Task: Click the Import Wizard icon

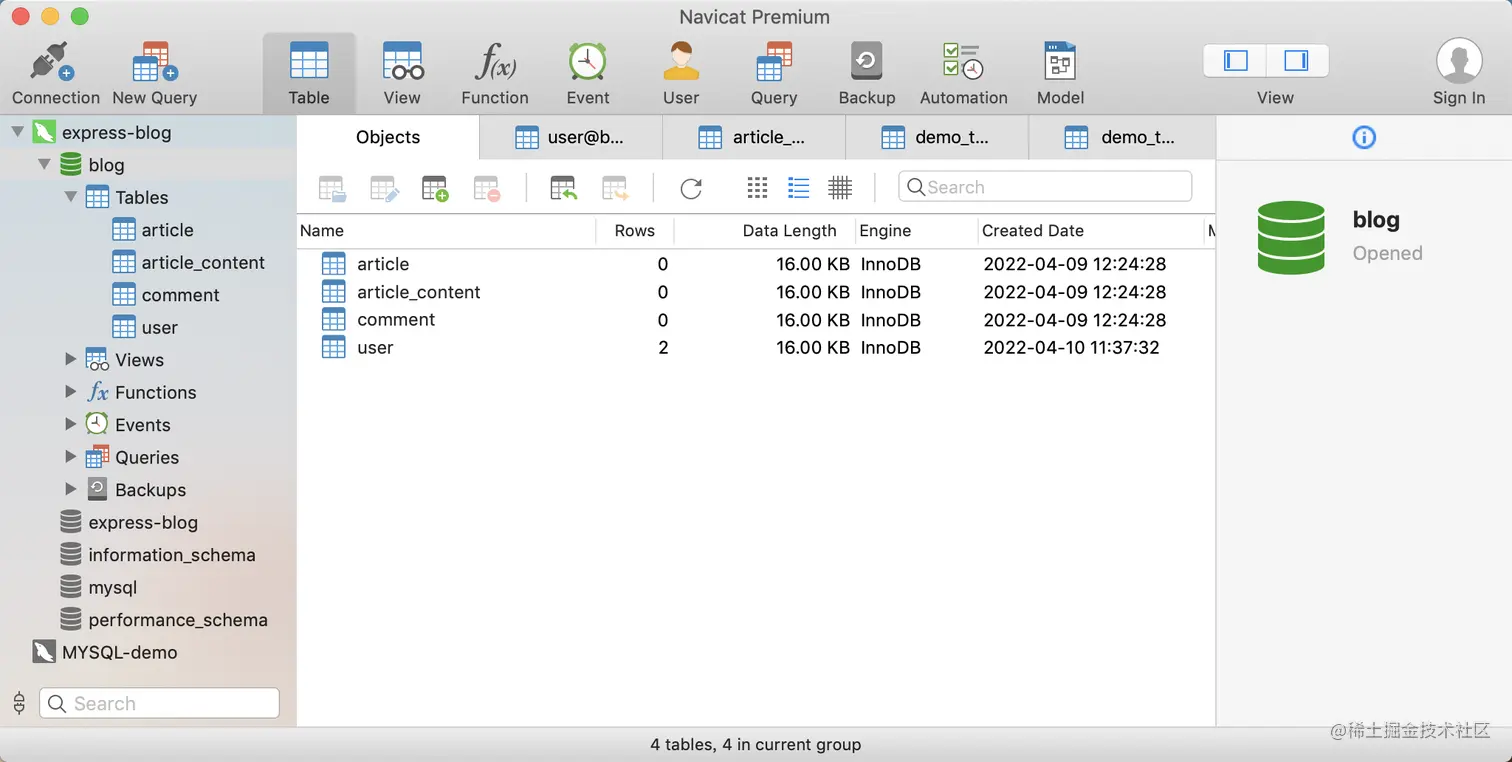Action: (x=564, y=188)
